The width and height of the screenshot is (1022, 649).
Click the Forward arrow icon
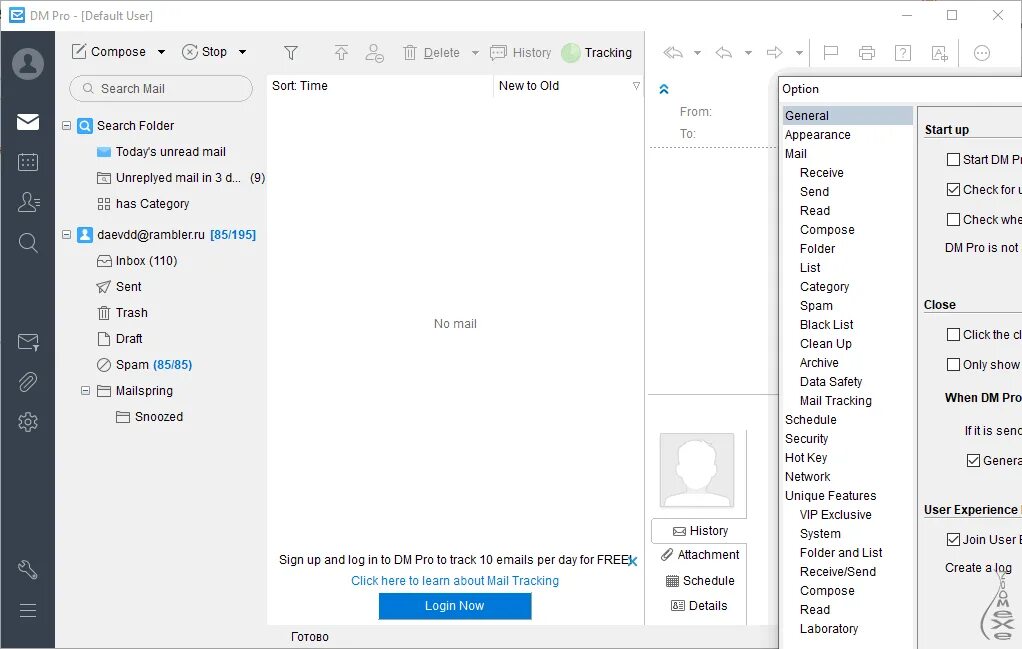(x=774, y=53)
